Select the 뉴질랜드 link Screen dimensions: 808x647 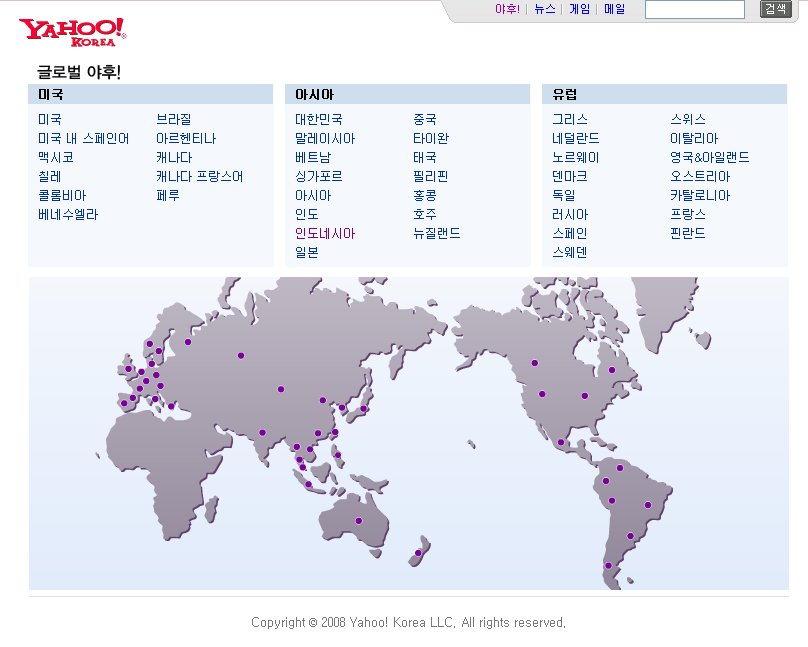[436, 234]
